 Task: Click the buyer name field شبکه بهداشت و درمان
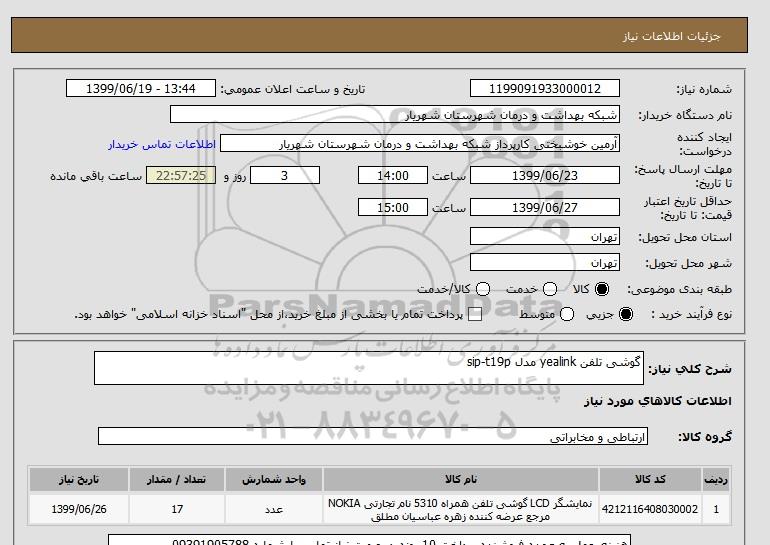pyautogui.click(x=395, y=114)
